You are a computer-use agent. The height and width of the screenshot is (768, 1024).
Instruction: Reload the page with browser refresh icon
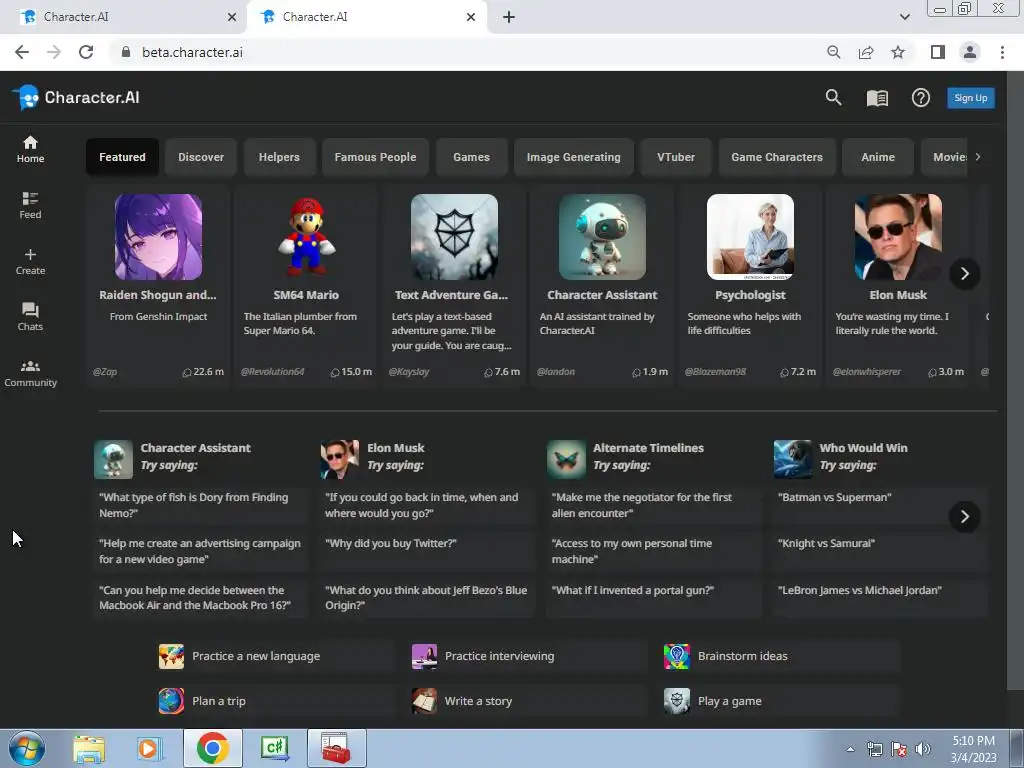(x=86, y=52)
